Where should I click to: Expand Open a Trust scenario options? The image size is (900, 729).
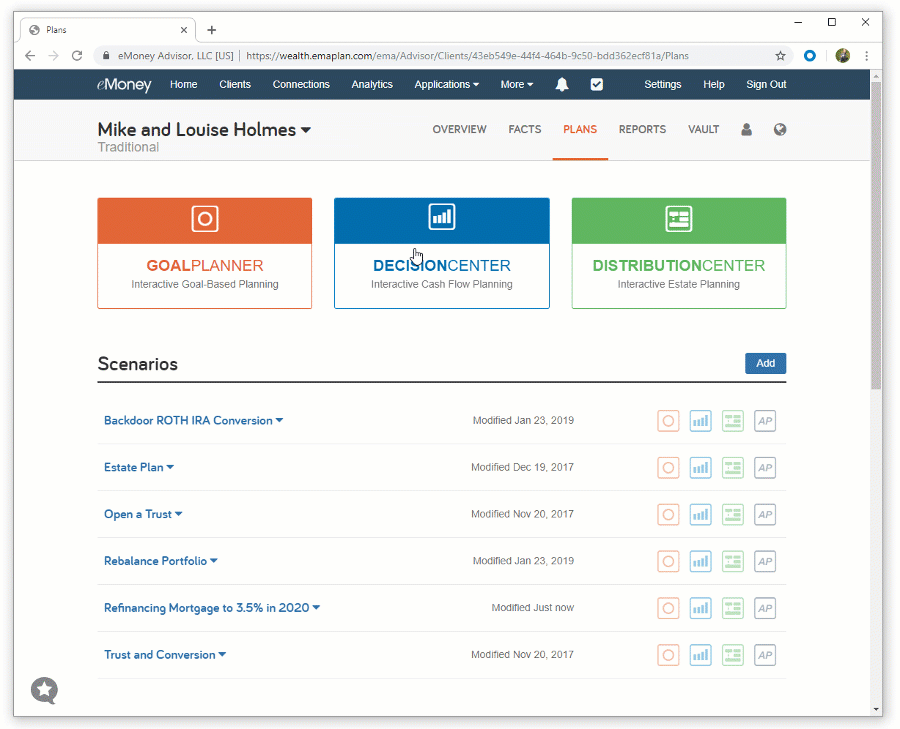tap(179, 514)
